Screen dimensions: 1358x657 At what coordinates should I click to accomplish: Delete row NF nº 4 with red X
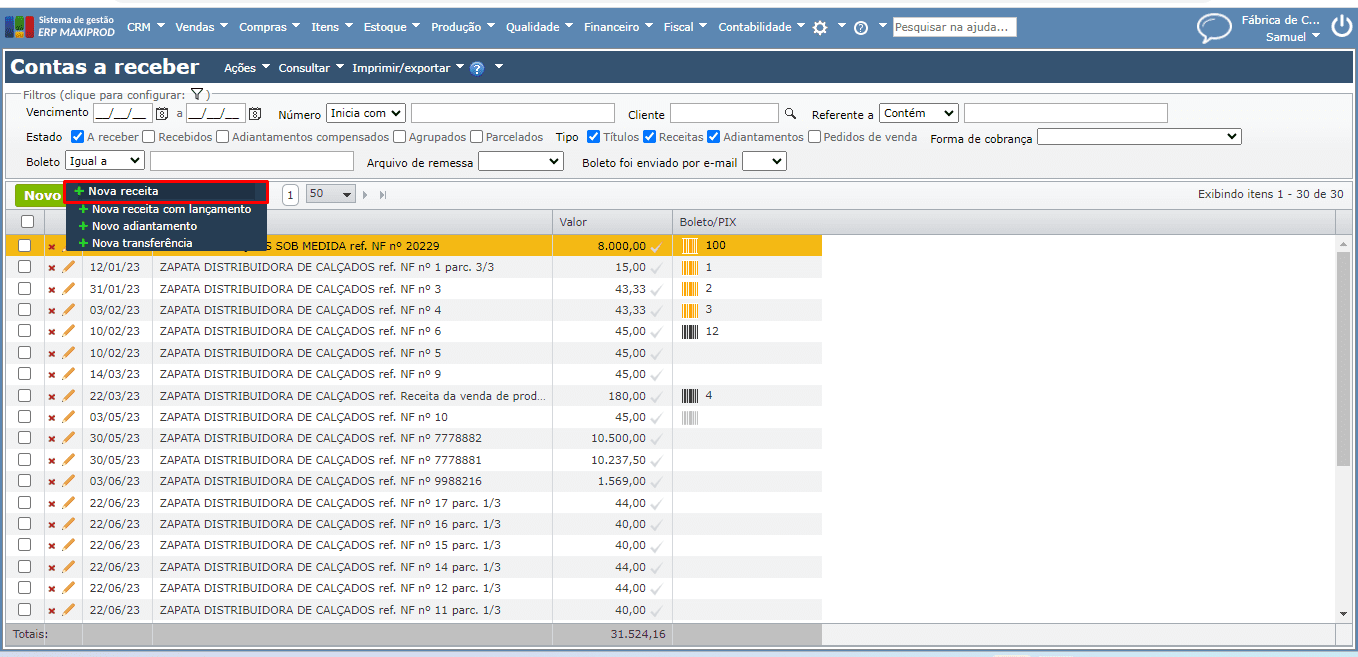(52, 311)
